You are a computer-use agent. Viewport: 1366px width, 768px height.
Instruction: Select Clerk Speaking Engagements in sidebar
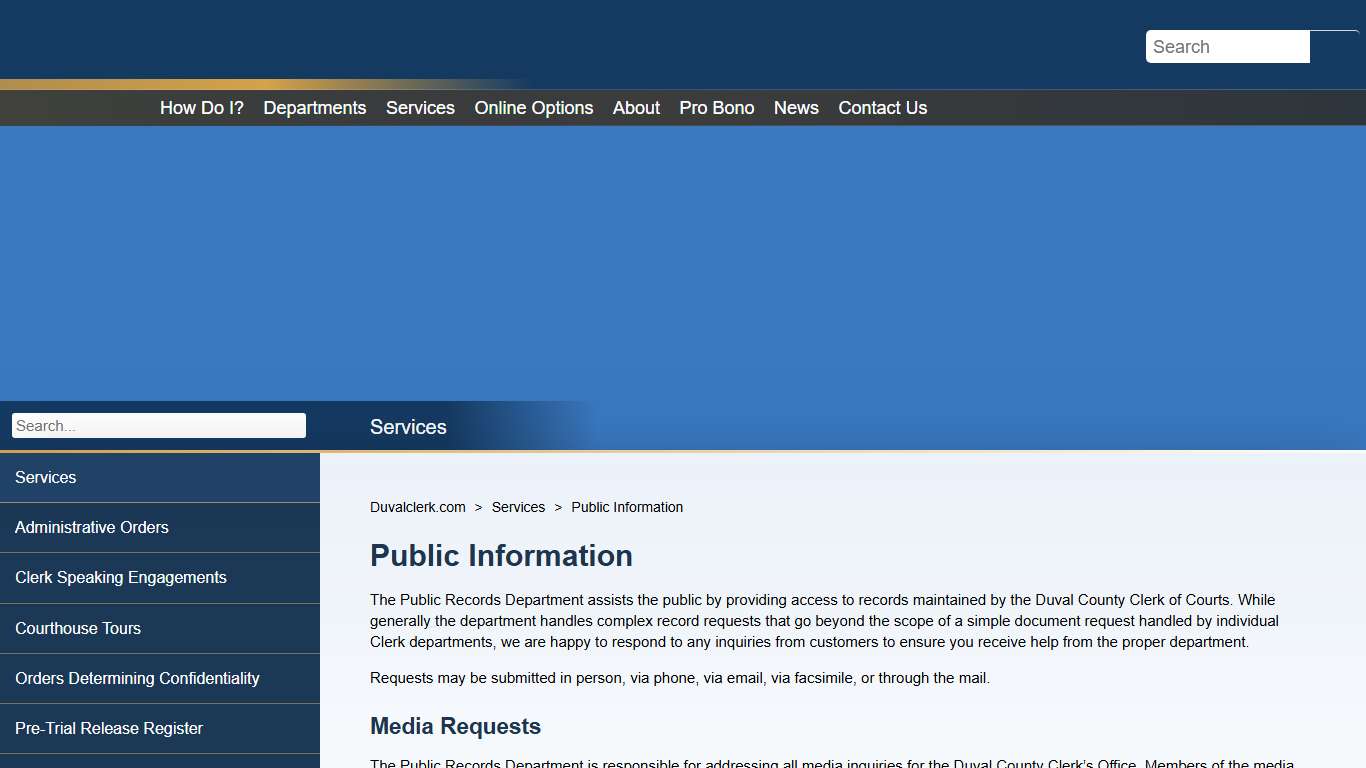[120, 577]
